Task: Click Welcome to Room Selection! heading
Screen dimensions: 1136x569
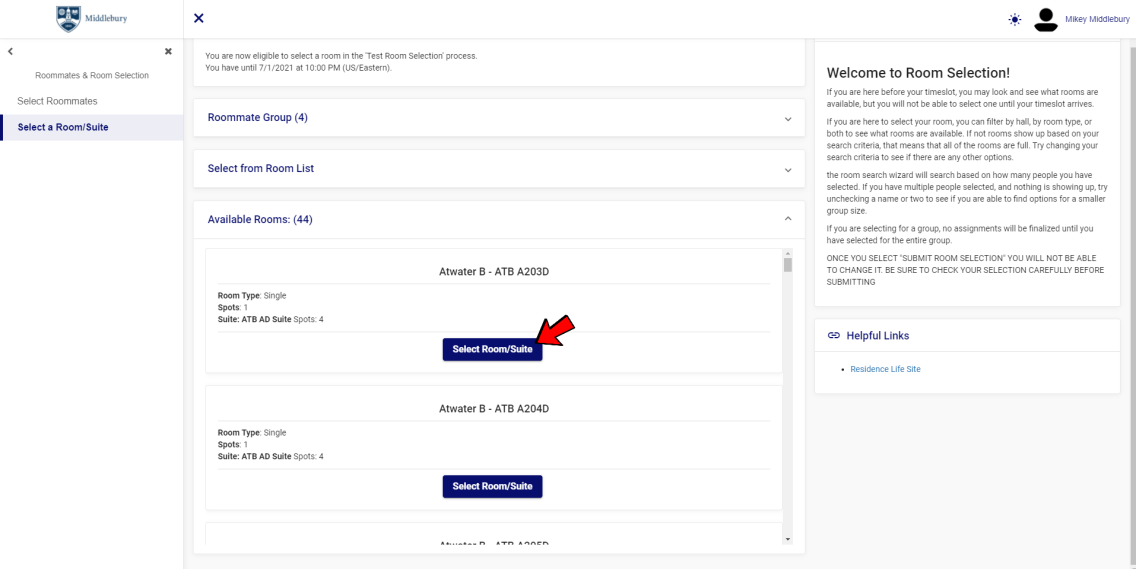Action: point(918,72)
